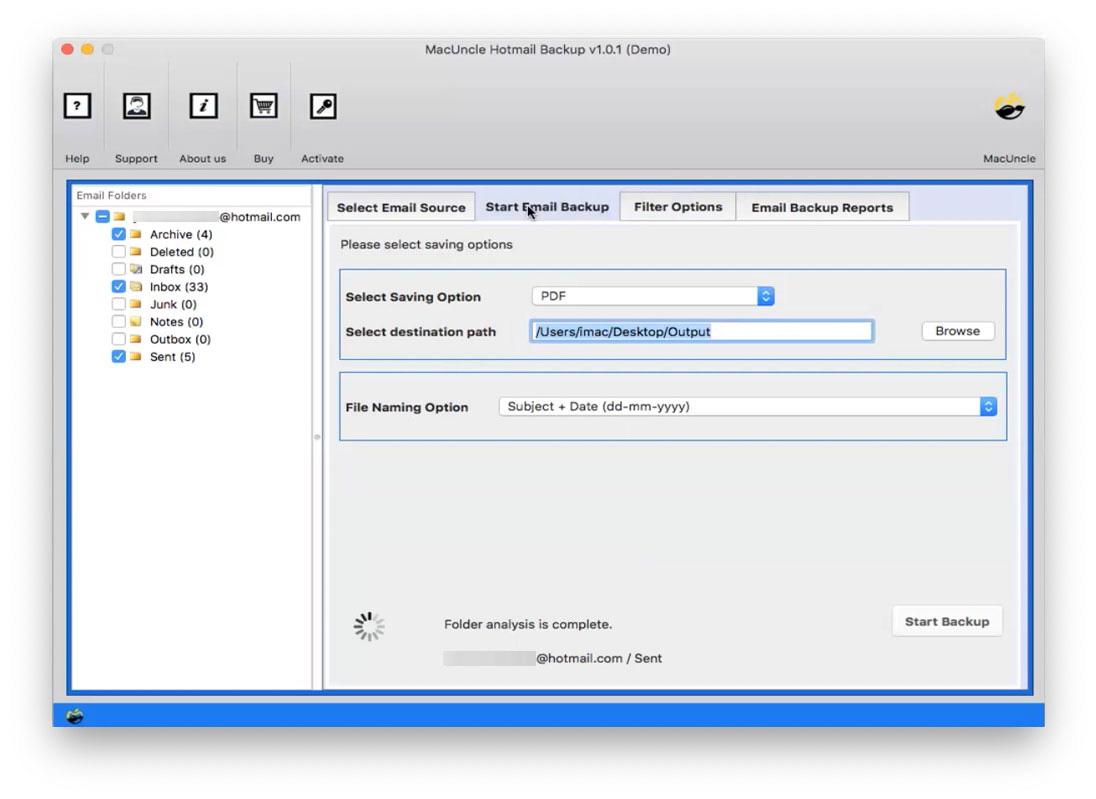Viewport: 1096px width, 799px height.
Task: Click the folder analysis progress spinner
Action: pos(370,624)
